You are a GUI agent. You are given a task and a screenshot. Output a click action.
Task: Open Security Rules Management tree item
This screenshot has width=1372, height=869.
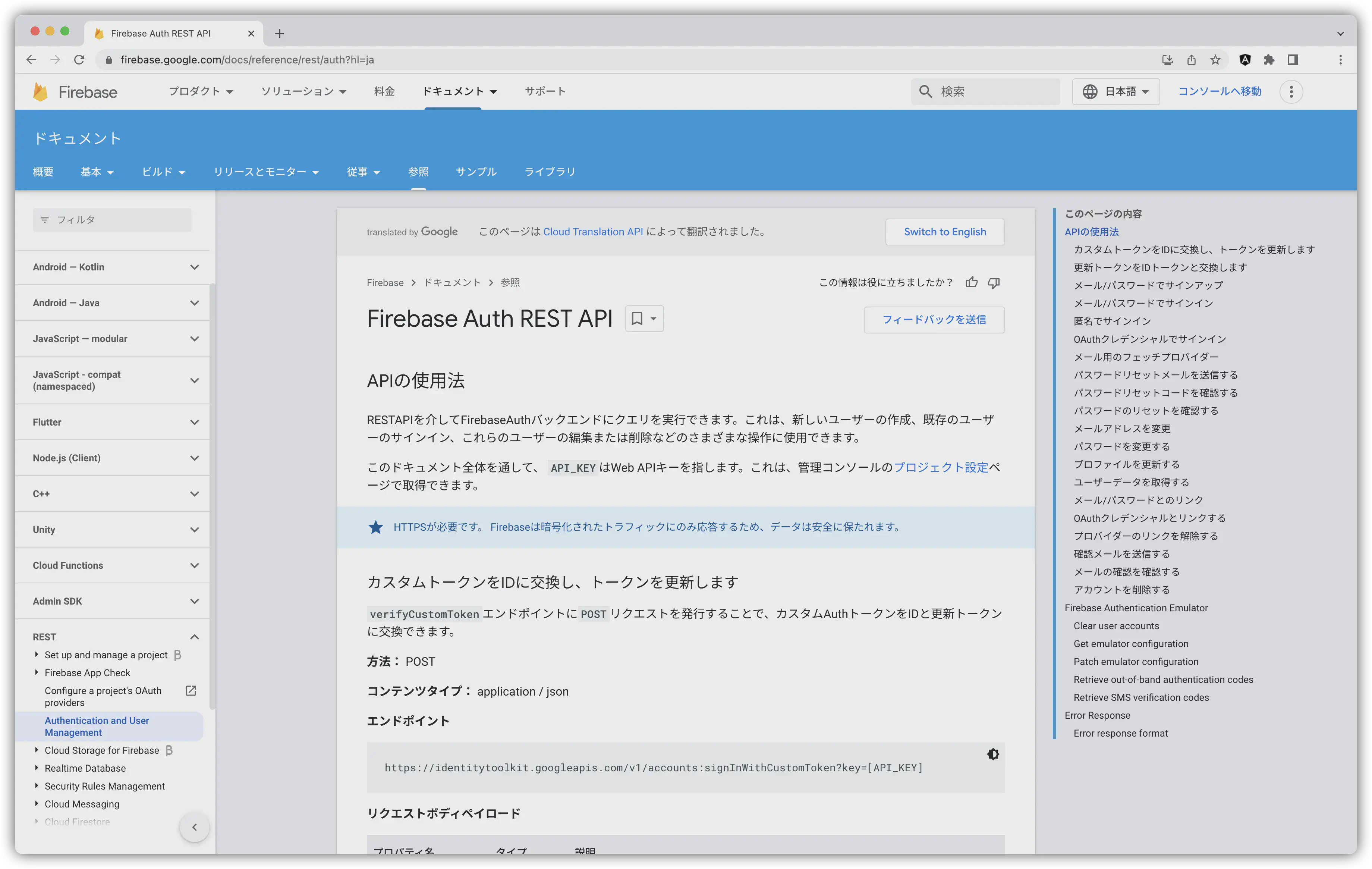pyautogui.click(x=105, y=786)
